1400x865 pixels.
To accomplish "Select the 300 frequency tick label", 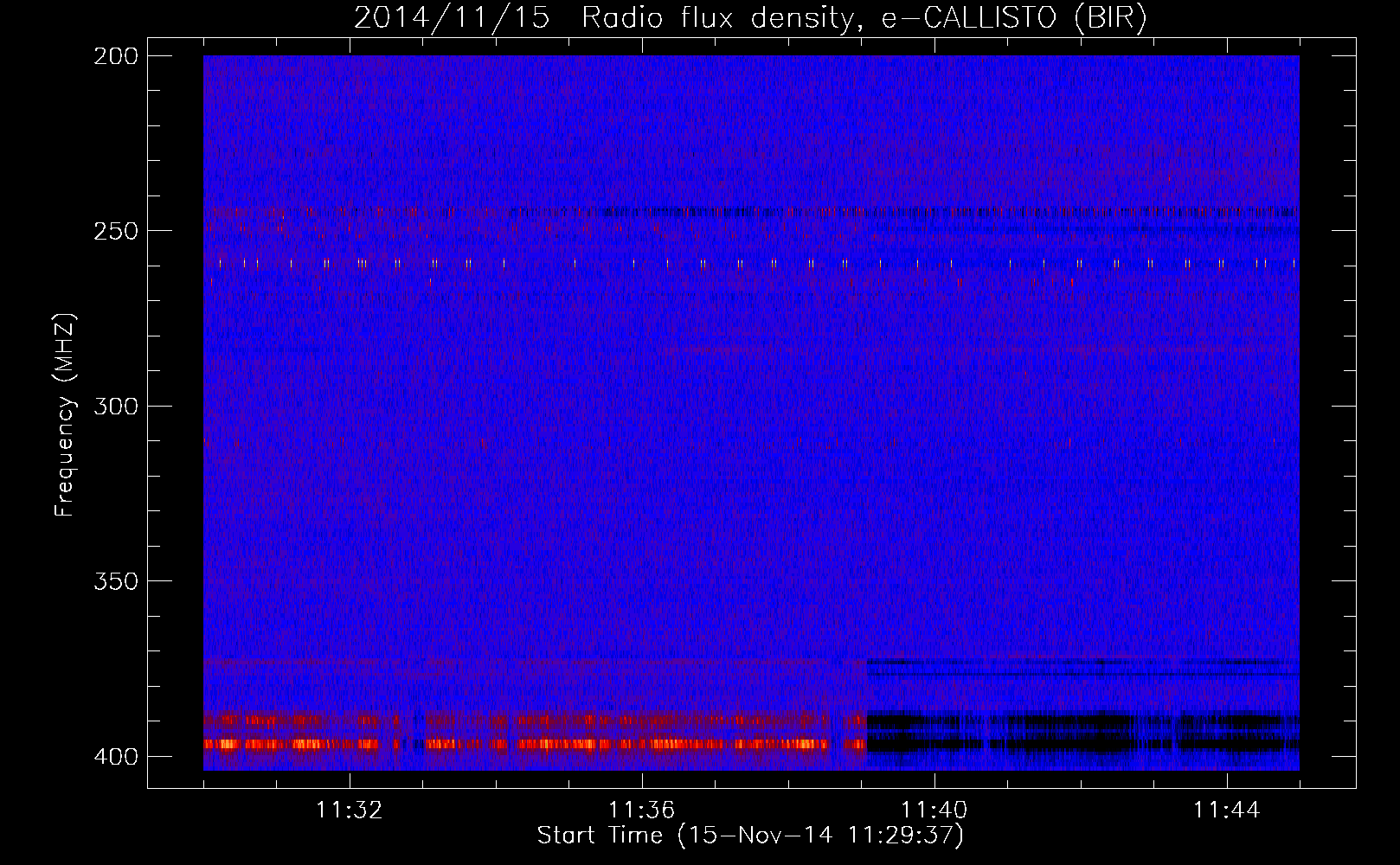I will [x=115, y=407].
